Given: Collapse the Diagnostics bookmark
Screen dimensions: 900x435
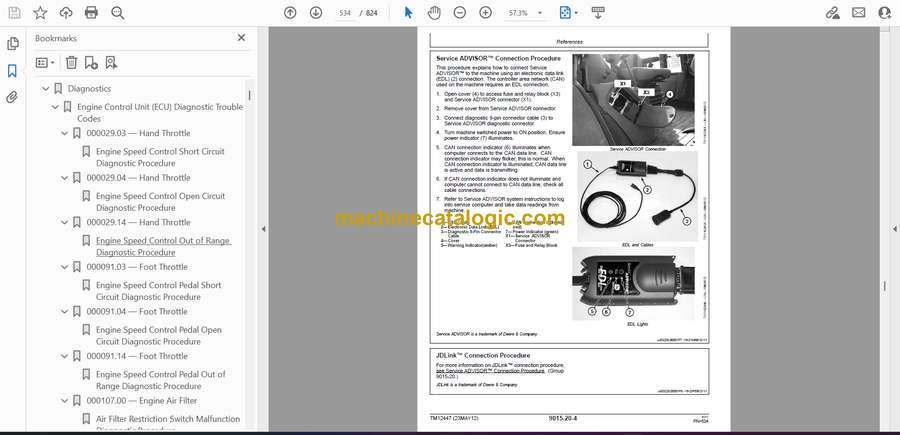Looking at the screenshot, I should 46,89.
